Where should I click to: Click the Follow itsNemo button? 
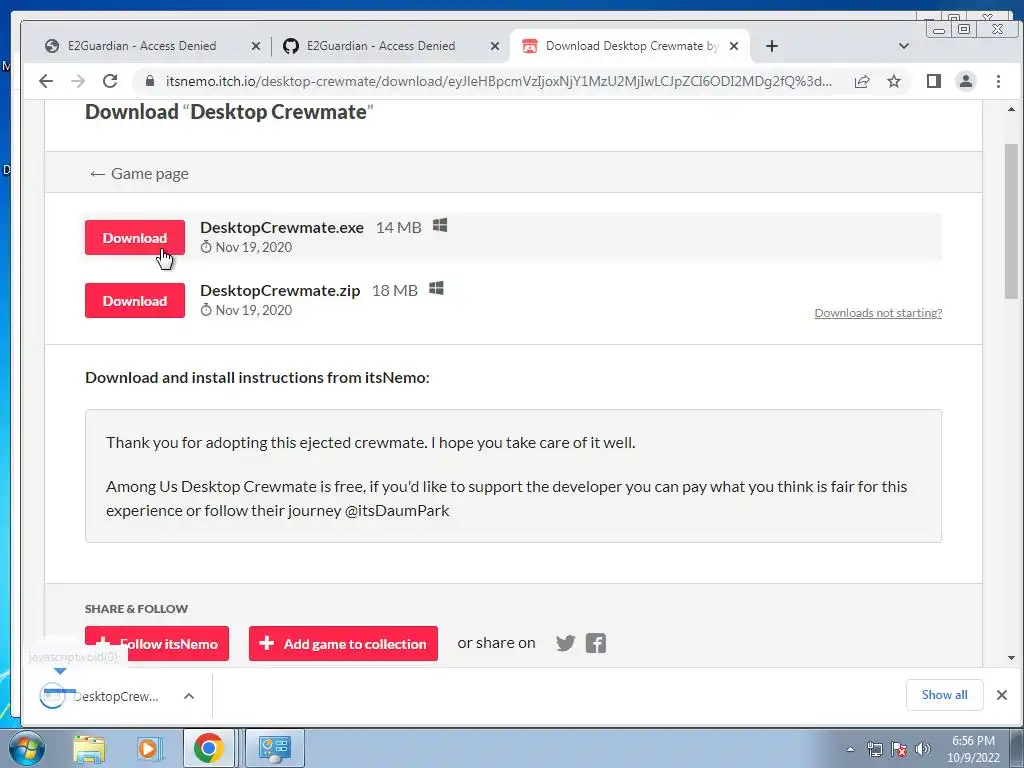pyautogui.click(x=157, y=643)
